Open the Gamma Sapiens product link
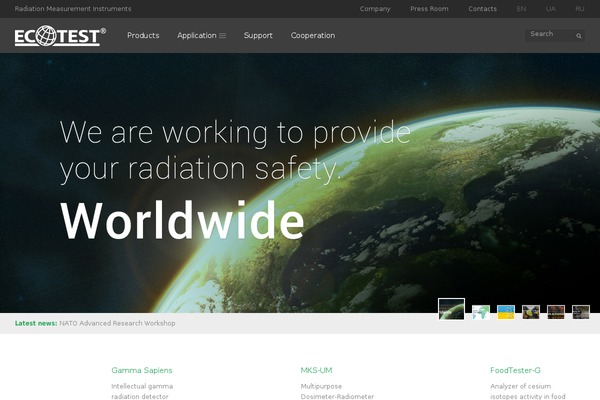Image resolution: width=600 pixels, height=400 pixels. click(142, 370)
